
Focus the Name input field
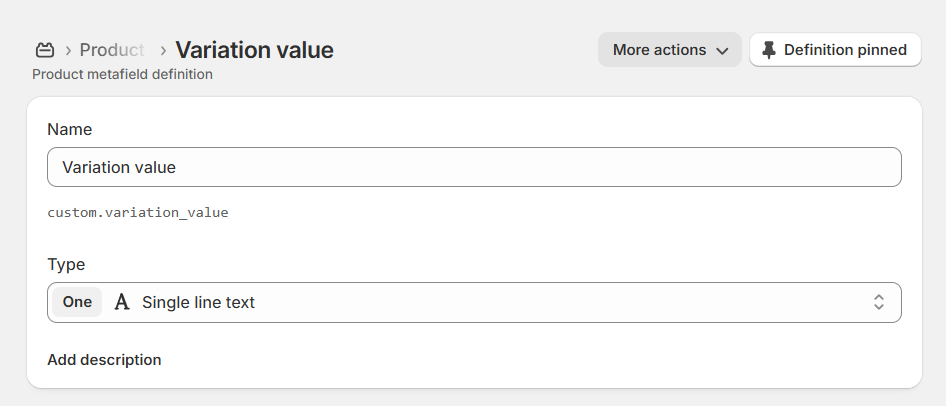click(474, 167)
